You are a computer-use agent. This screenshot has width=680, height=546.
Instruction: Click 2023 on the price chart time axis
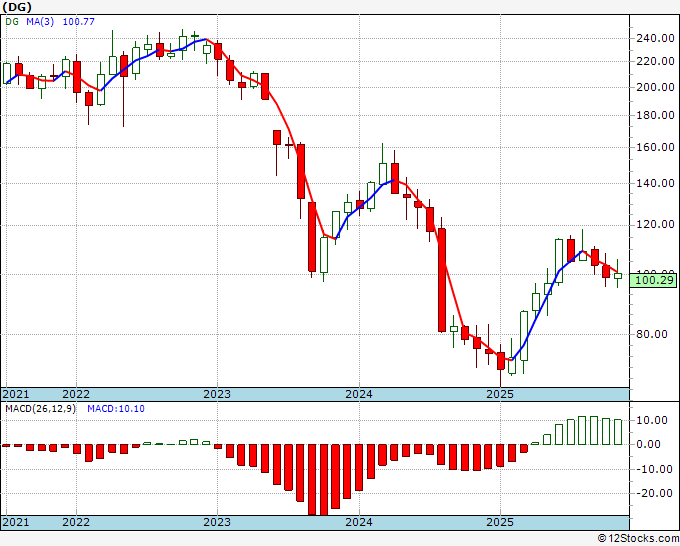pyautogui.click(x=217, y=394)
